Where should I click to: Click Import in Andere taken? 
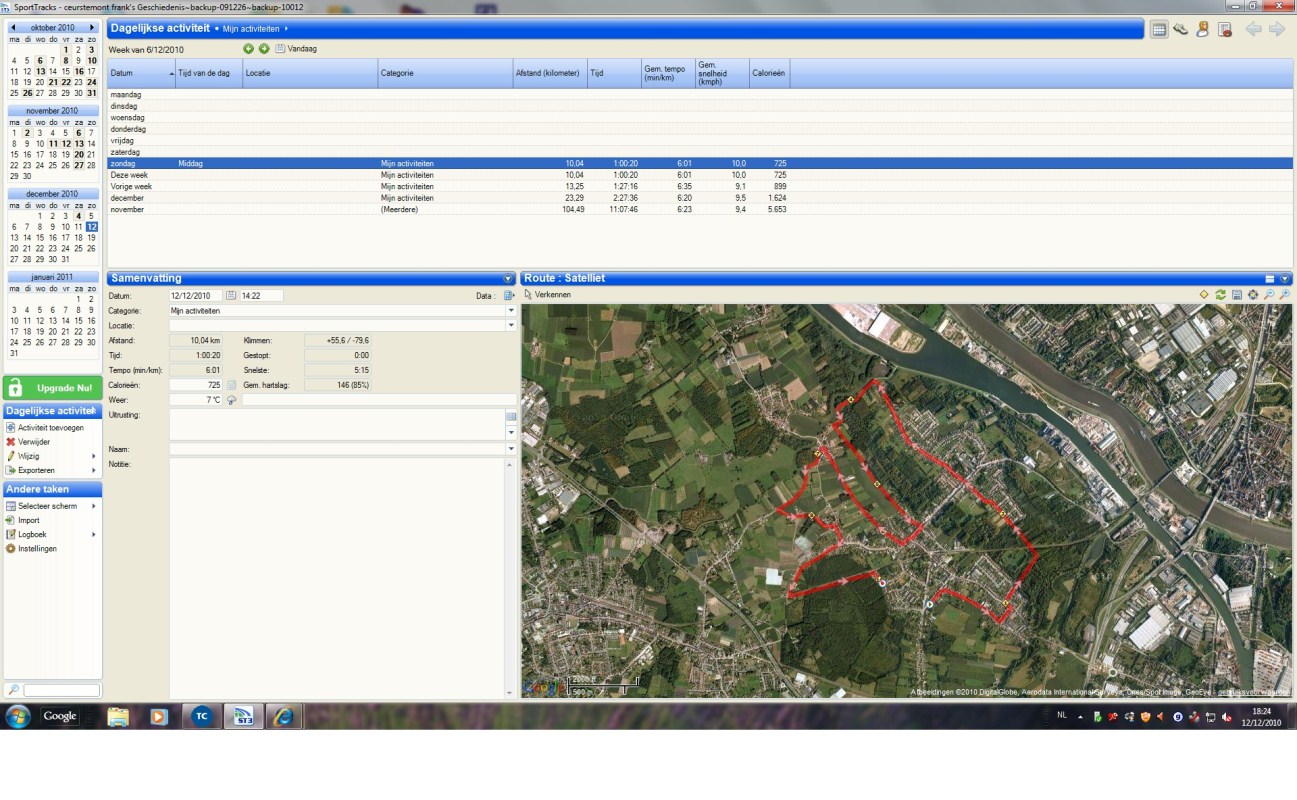28,520
